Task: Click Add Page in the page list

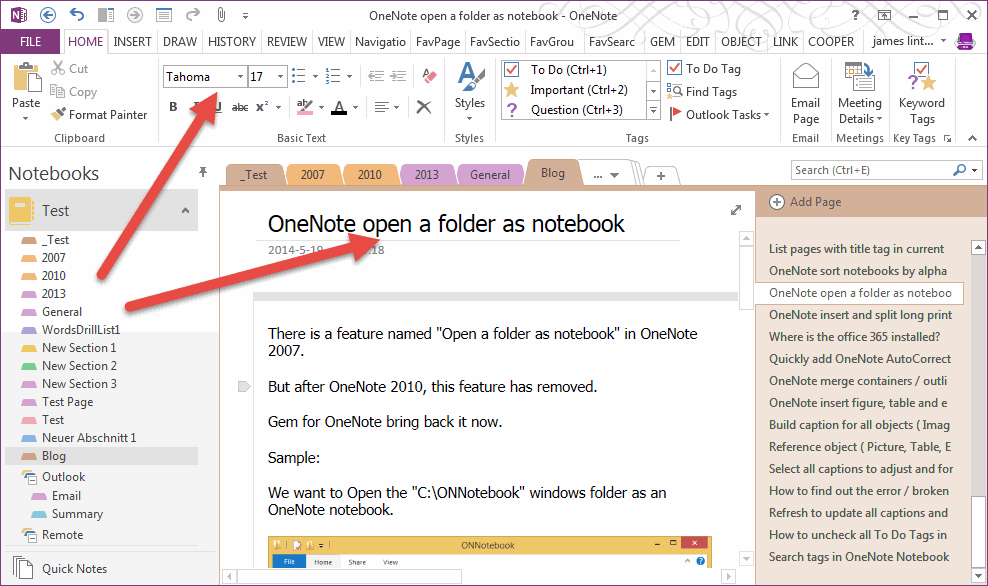Action: (x=805, y=202)
